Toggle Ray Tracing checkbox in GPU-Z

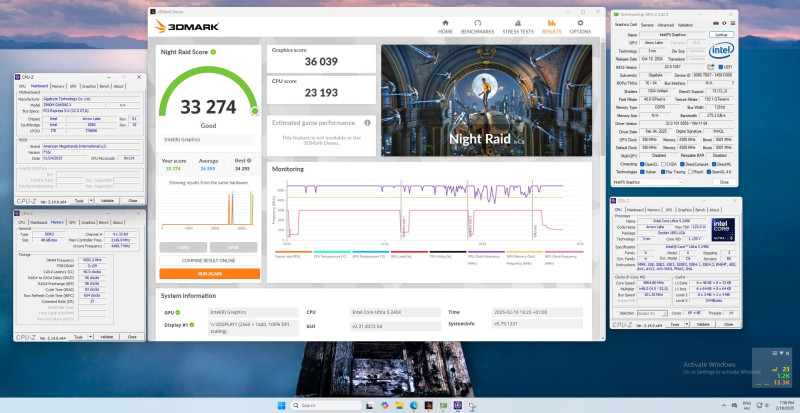coord(663,172)
